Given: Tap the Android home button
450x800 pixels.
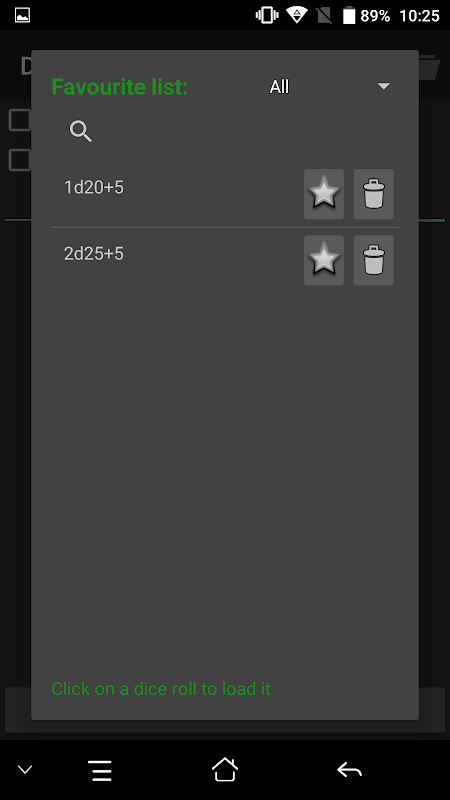Looking at the screenshot, I should 225,769.
